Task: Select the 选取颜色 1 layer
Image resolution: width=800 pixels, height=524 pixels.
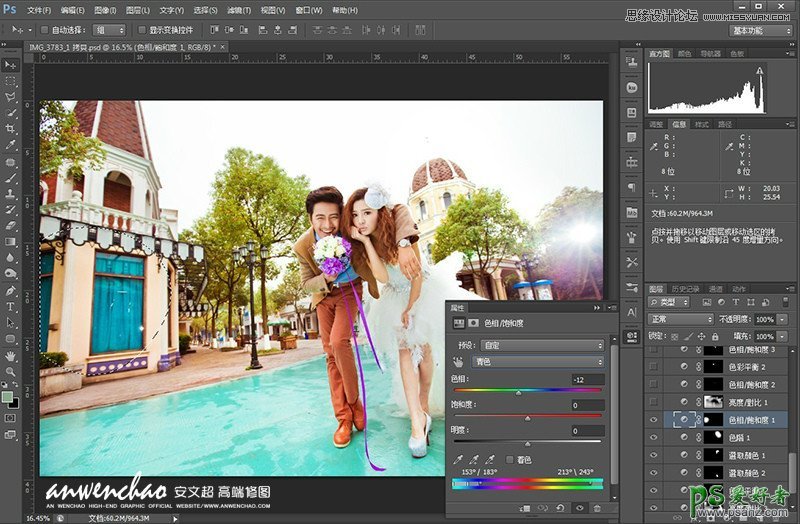Action: click(748, 455)
